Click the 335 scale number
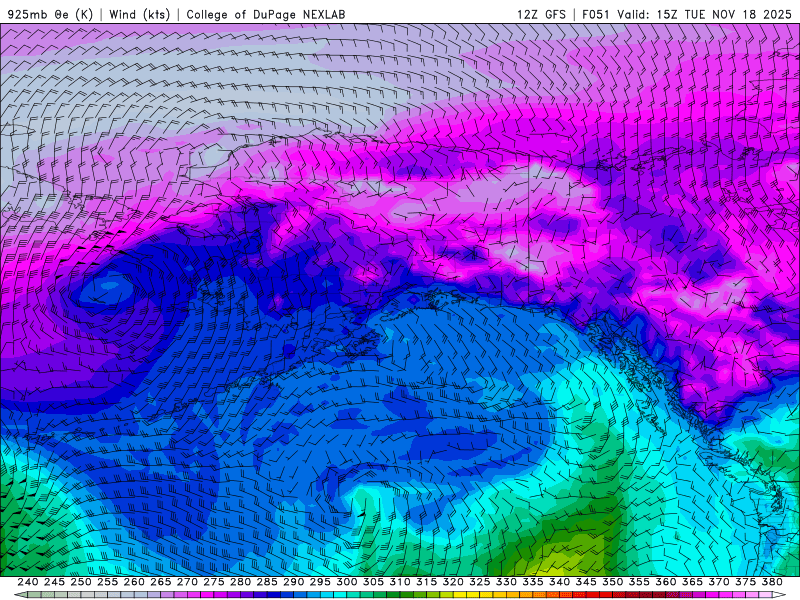This screenshot has height=600, width=800. click(x=533, y=582)
